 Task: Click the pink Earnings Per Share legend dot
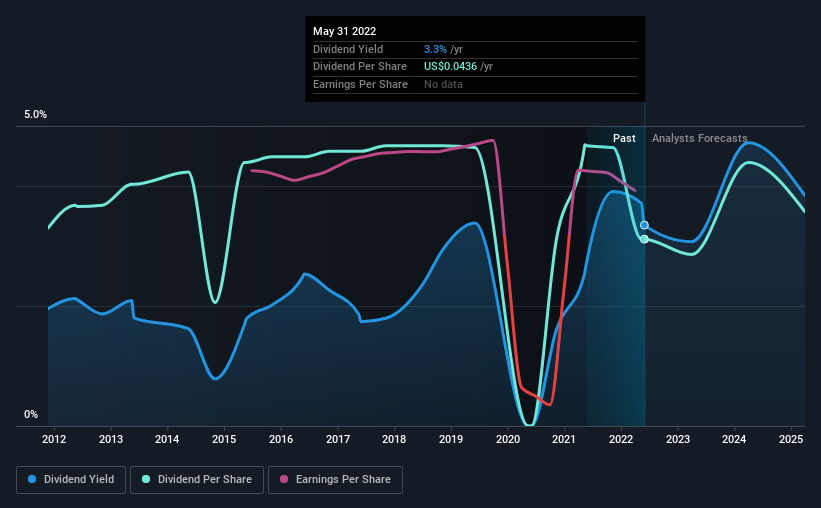point(284,479)
